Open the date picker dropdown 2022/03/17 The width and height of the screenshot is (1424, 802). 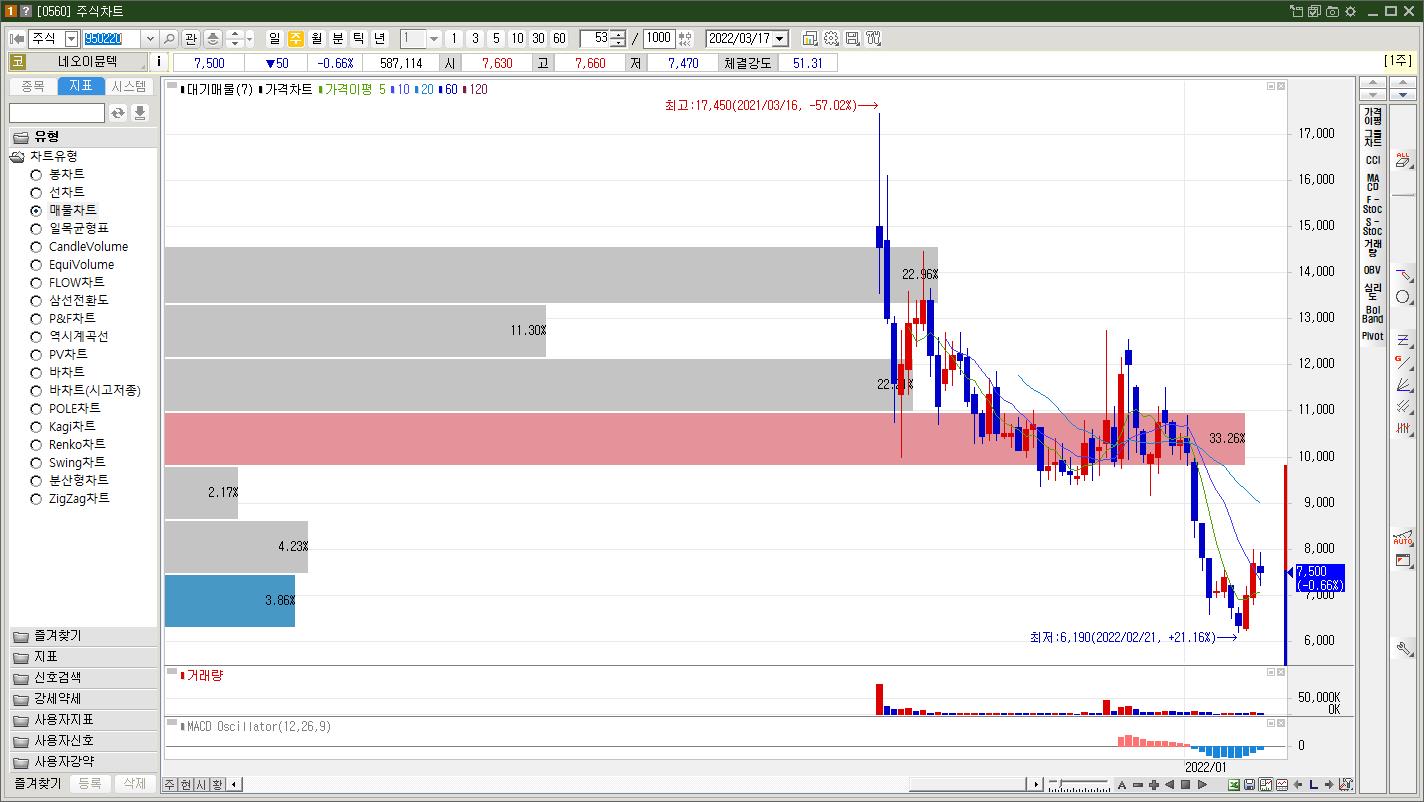(780, 39)
